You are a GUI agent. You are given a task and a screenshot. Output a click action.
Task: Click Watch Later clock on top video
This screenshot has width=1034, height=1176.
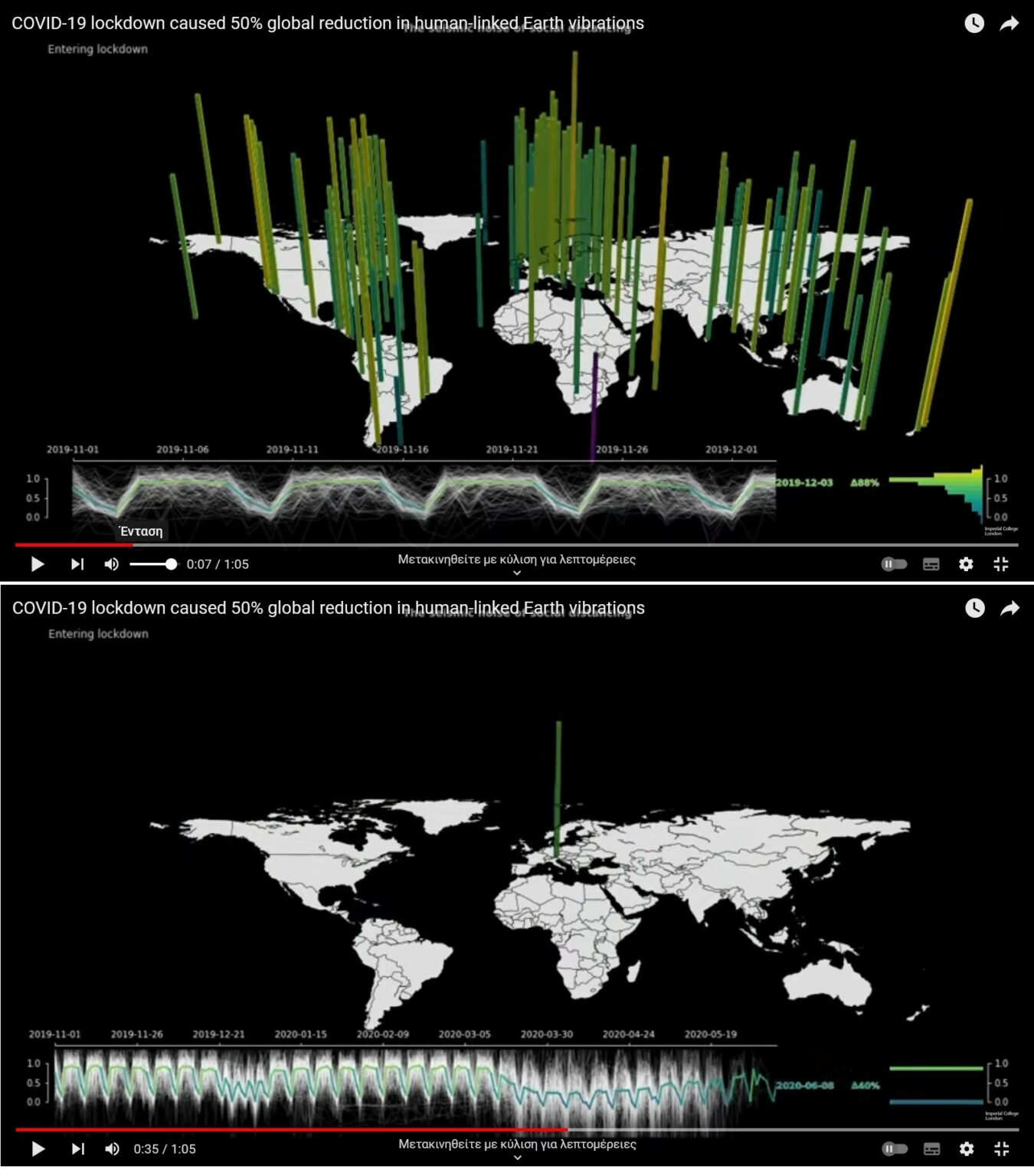point(973,24)
